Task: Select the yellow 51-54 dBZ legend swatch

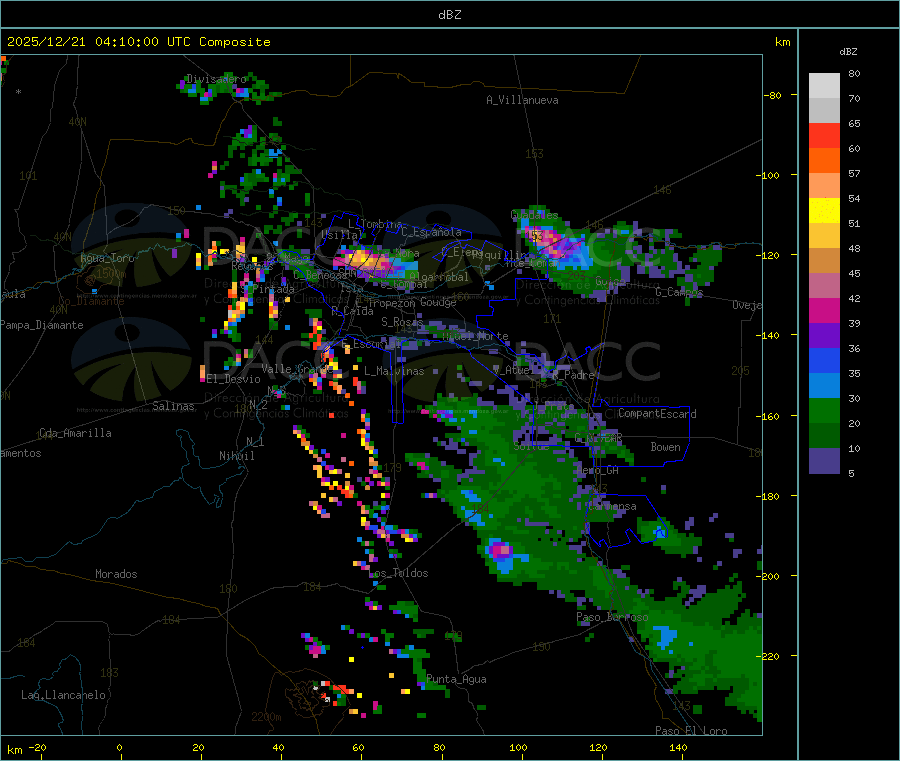Action: pos(824,211)
